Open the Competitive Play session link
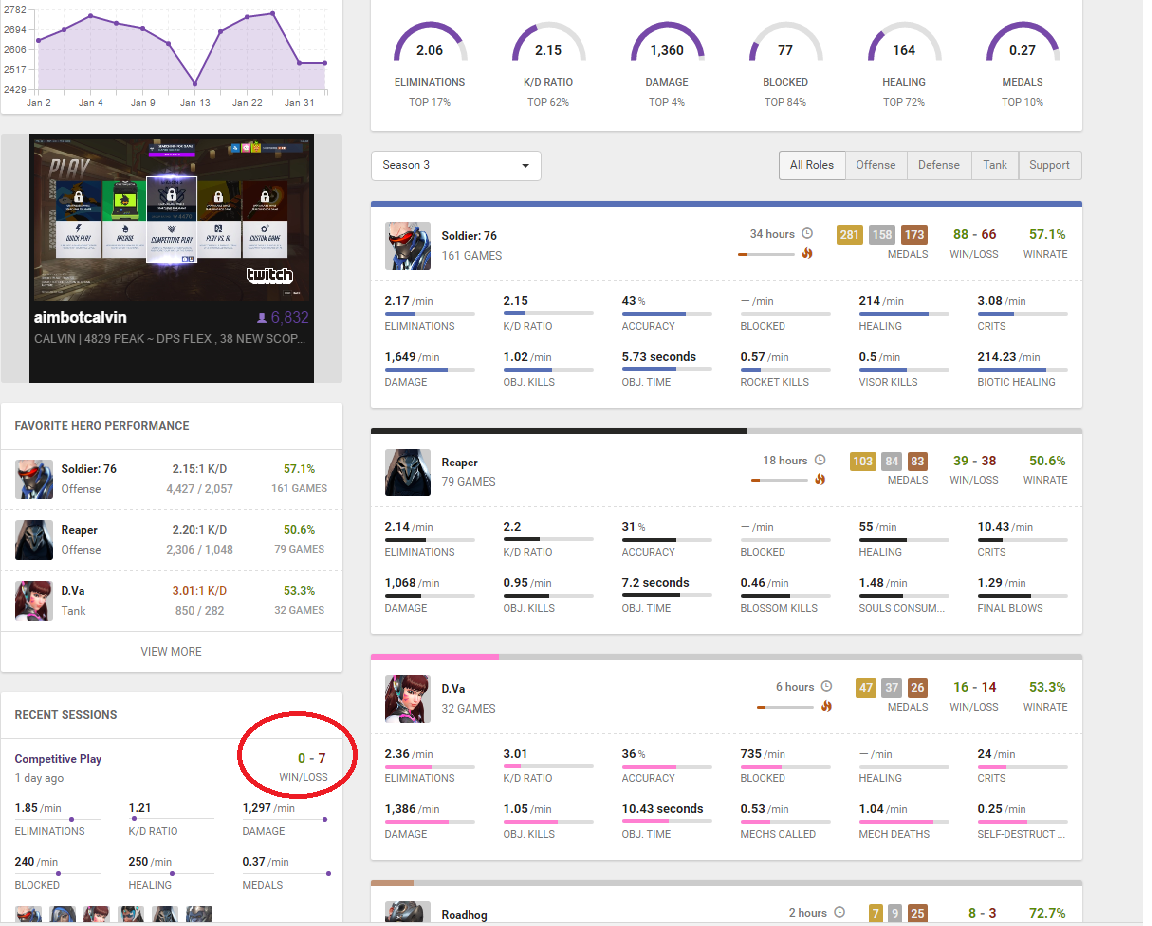The width and height of the screenshot is (1152, 926). click(x=58, y=759)
